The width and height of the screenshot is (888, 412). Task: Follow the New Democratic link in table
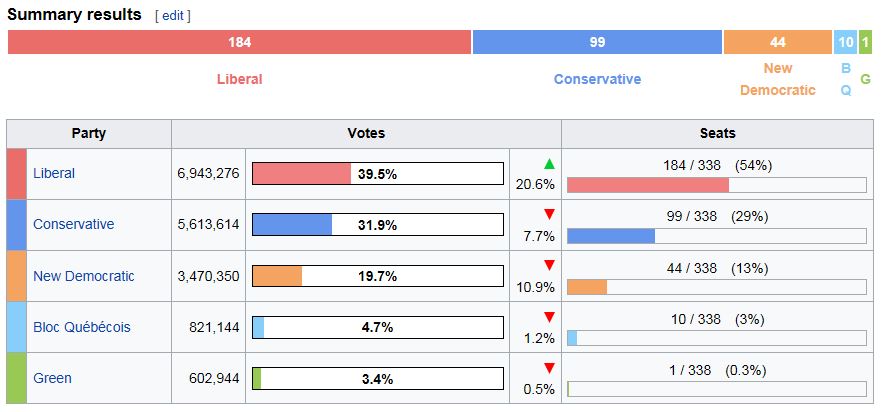[x=83, y=276]
